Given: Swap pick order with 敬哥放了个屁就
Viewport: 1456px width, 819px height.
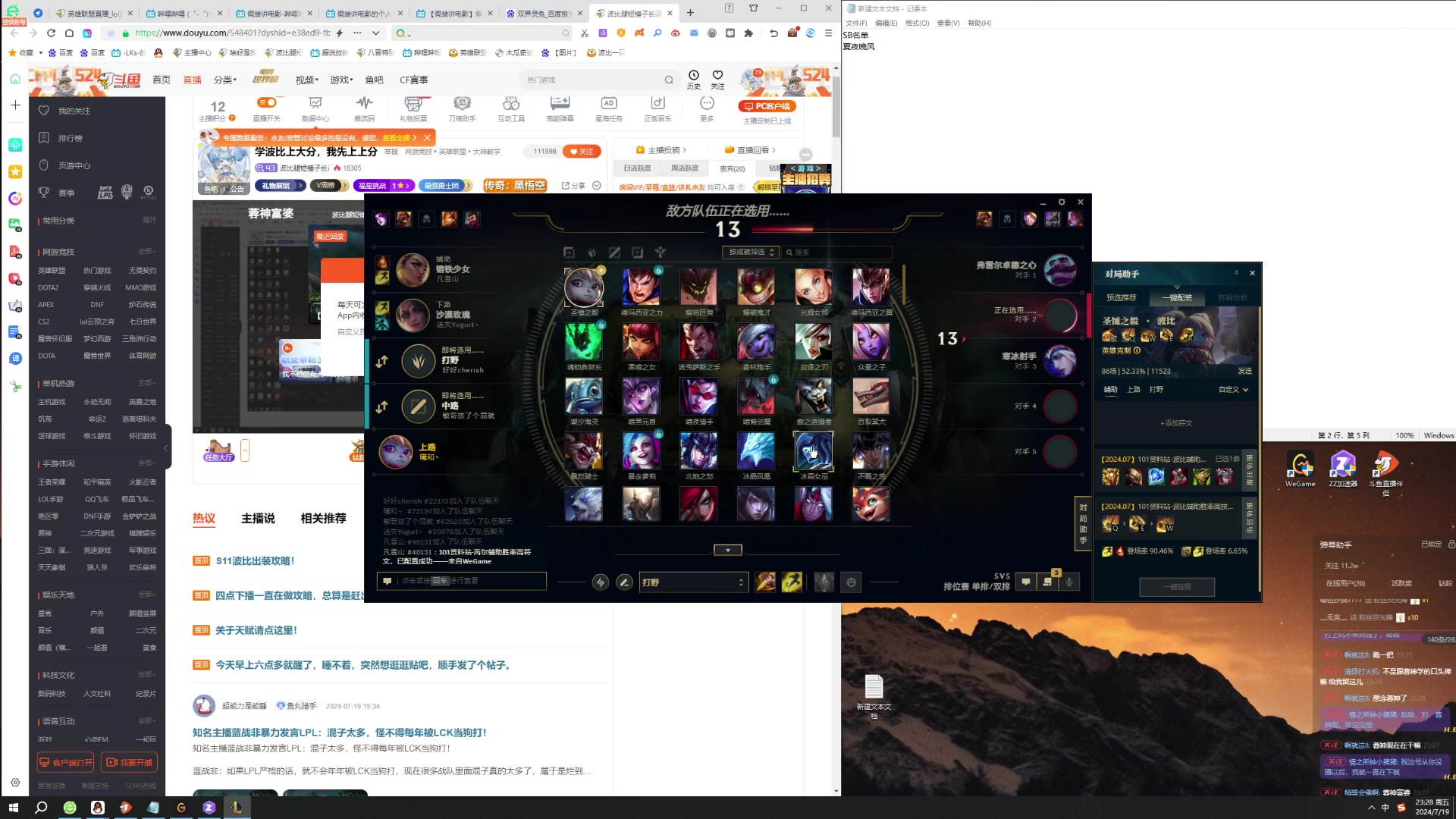Looking at the screenshot, I should click(381, 406).
